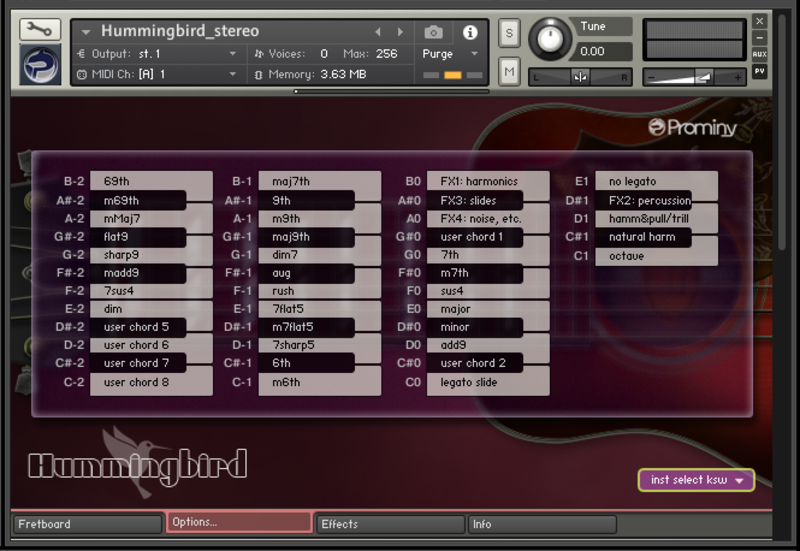Click the m69th key at A#-2
800x551 pixels.
point(138,200)
